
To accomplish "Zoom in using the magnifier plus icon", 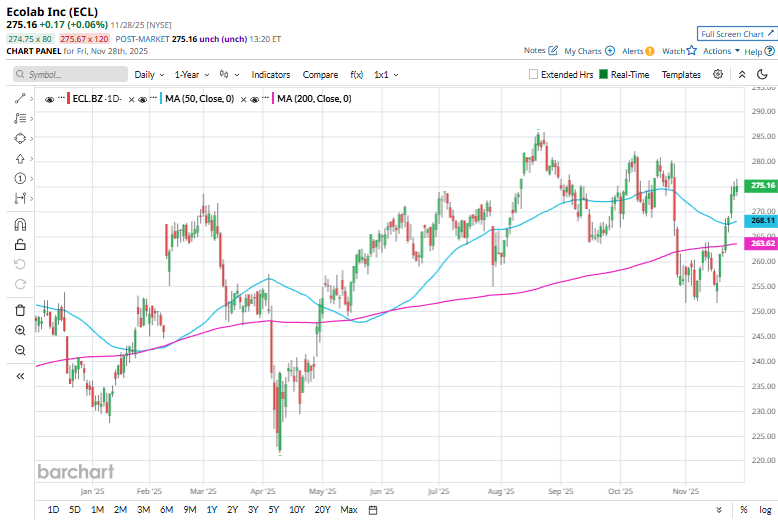I will point(20,330).
